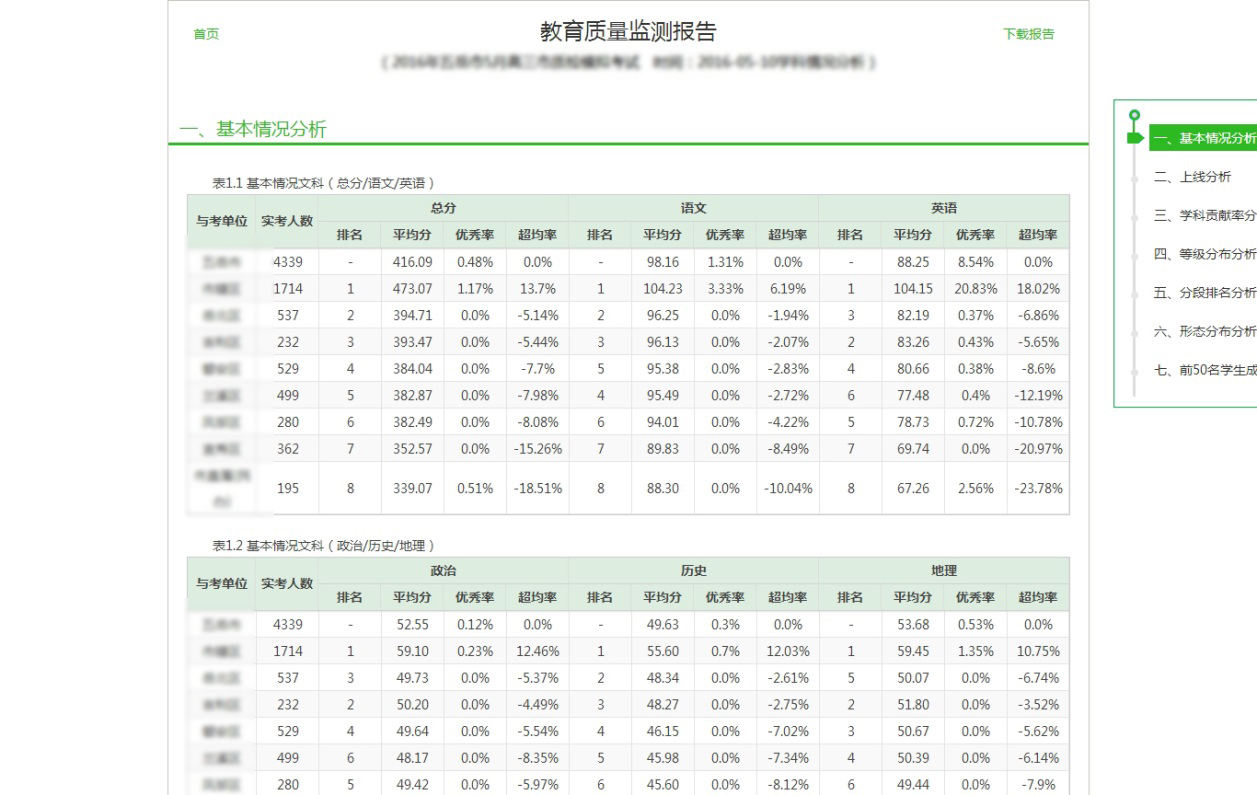Click the 51.80 cell
1257x795 pixels.
click(x=912, y=705)
